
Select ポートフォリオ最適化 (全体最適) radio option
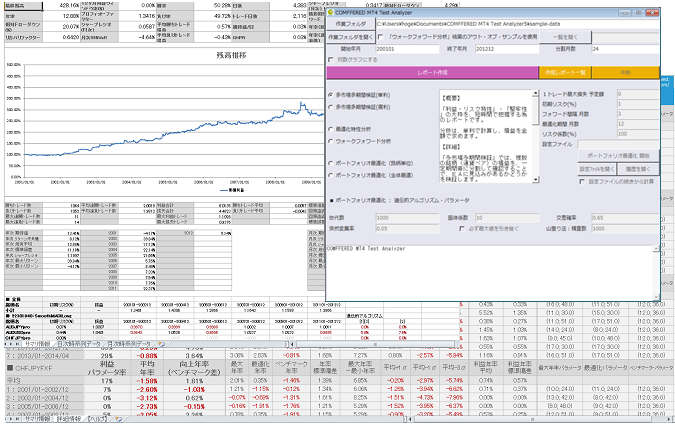coord(331,175)
